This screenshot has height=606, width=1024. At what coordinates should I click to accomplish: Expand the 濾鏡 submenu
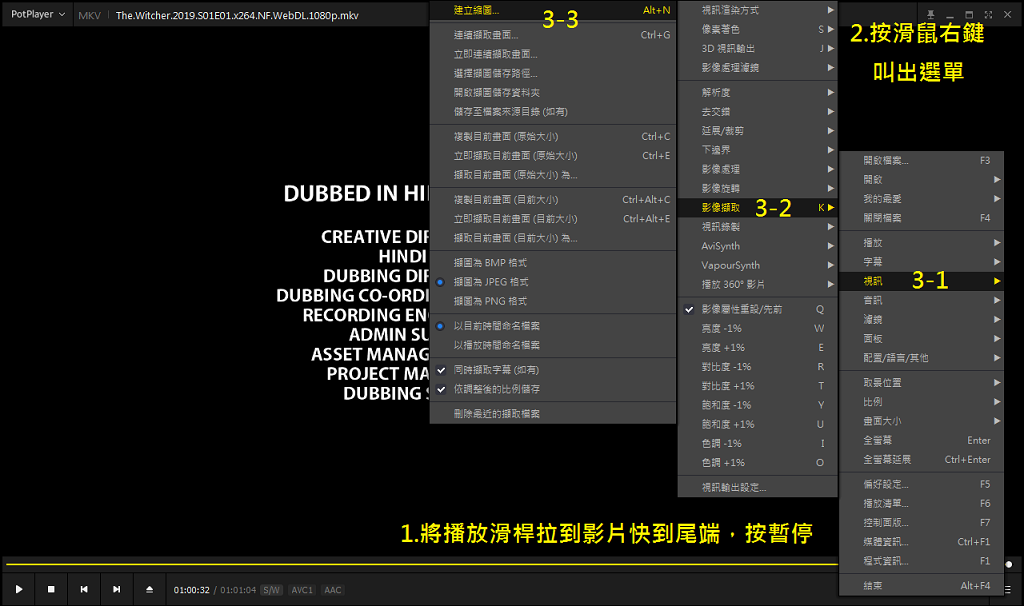(921, 319)
